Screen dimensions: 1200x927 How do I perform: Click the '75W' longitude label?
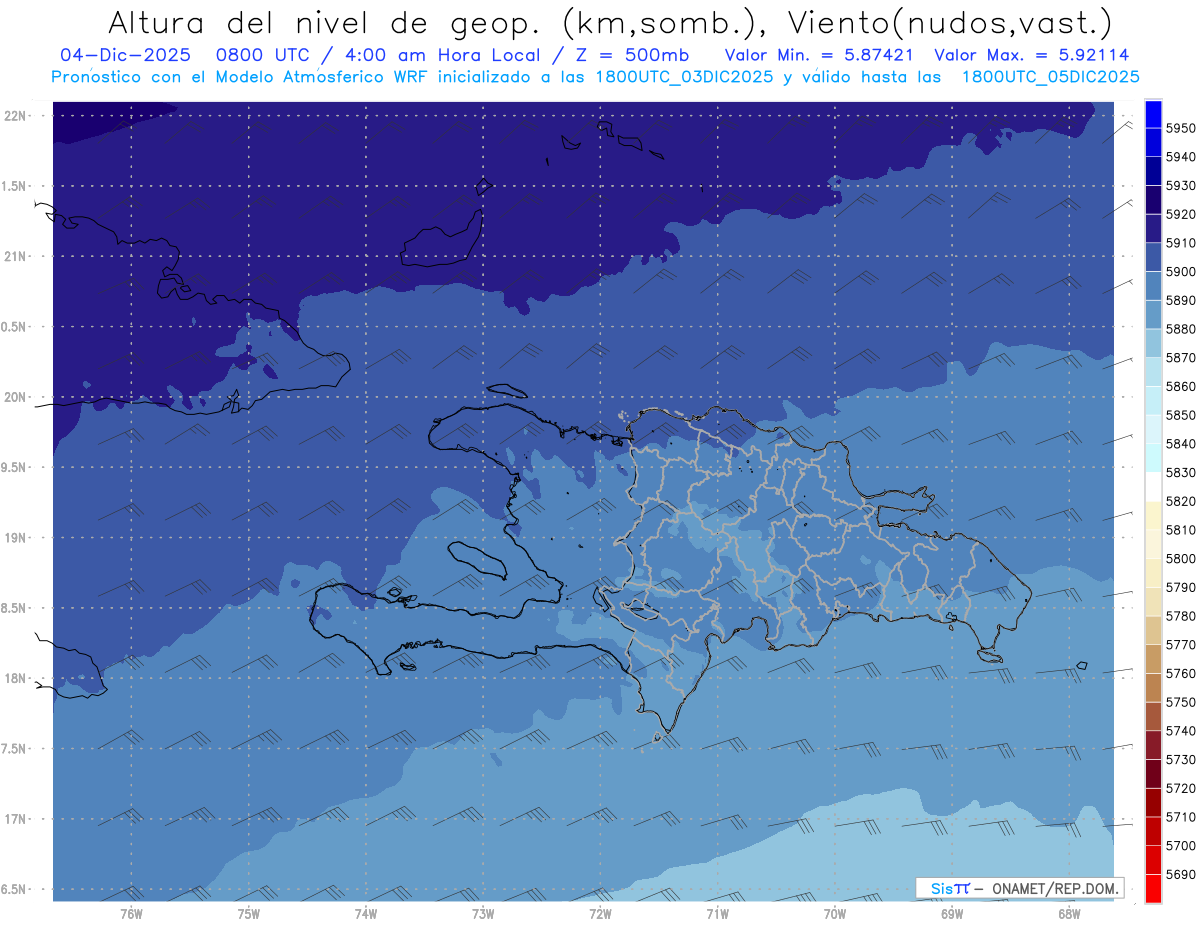click(x=248, y=913)
